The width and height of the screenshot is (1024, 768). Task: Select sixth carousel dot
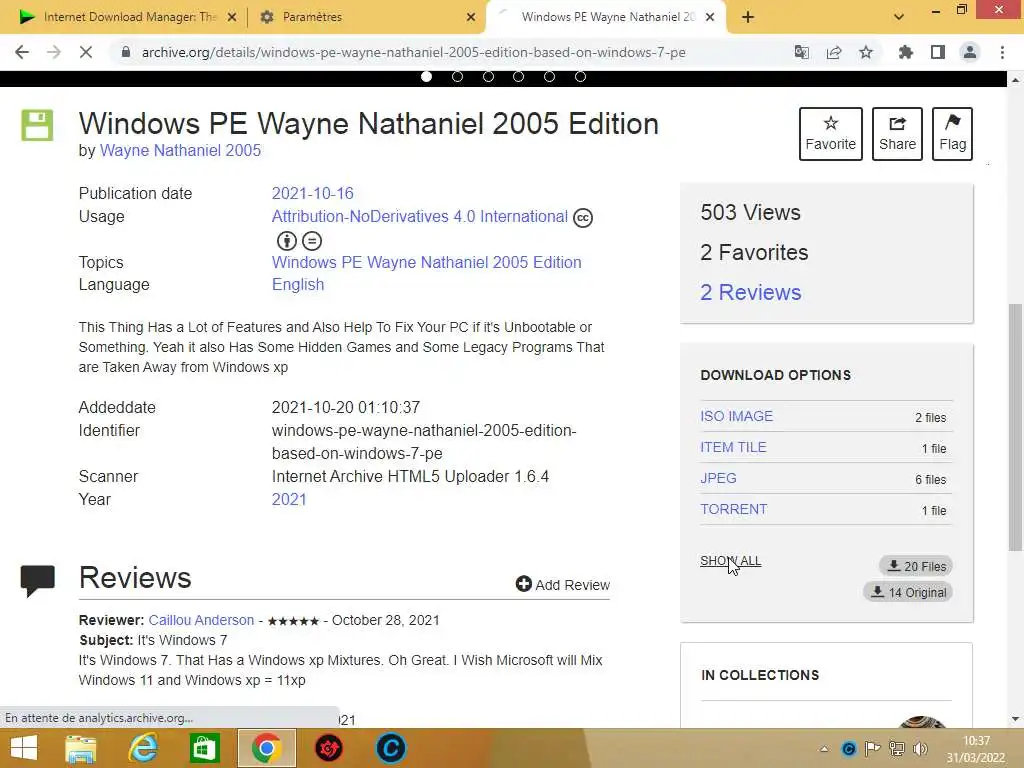(x=580, y=76)
